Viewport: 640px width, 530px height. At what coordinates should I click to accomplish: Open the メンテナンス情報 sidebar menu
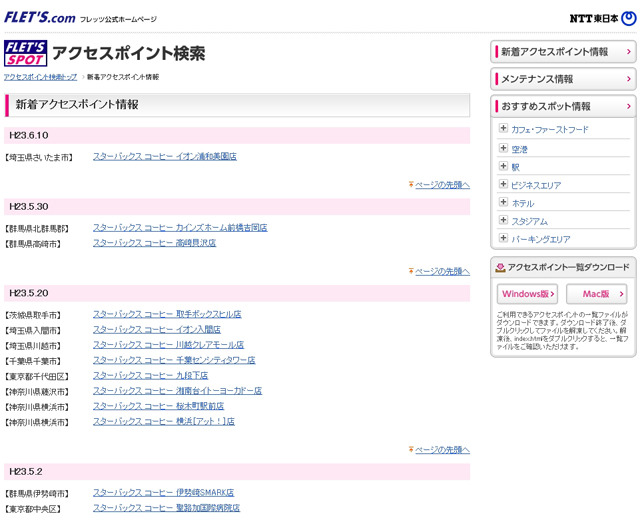[x=563, y=79]
